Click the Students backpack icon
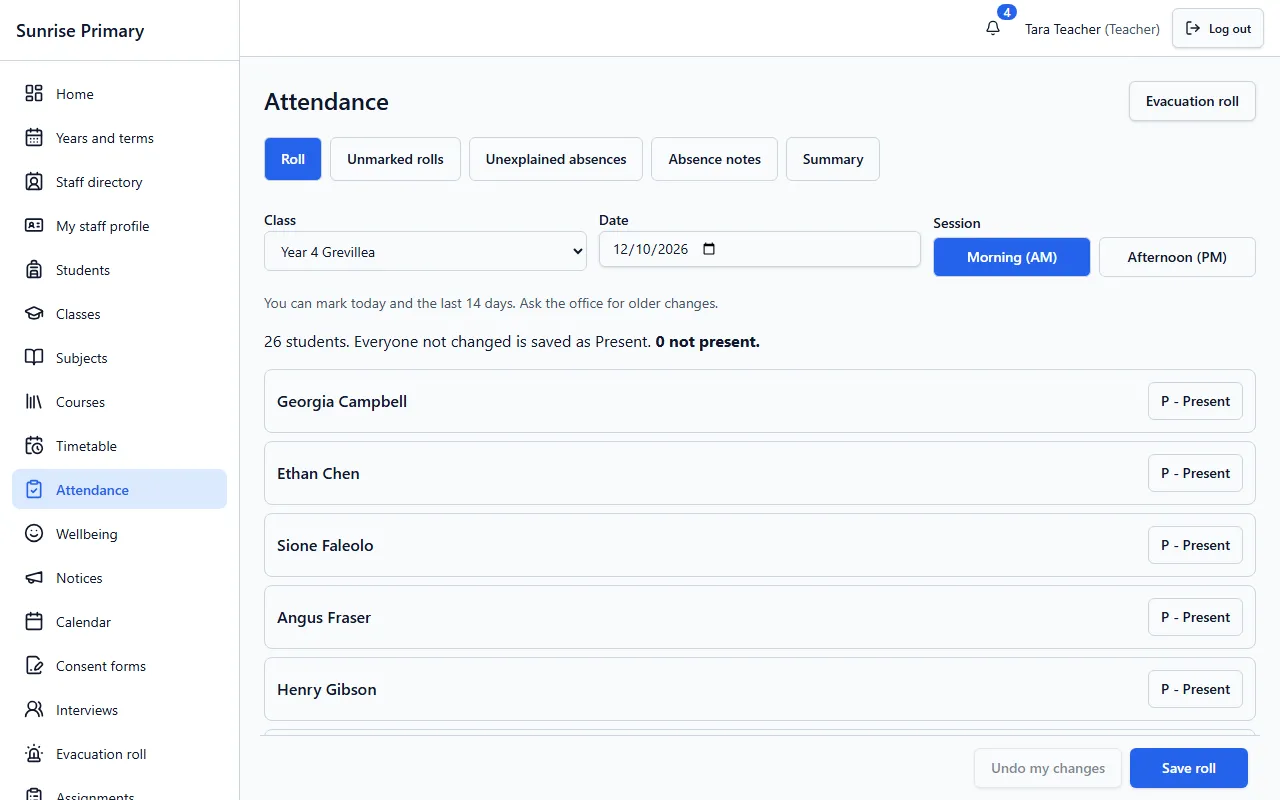Screen dimensions: 1280x800 (x=34, y=270)
